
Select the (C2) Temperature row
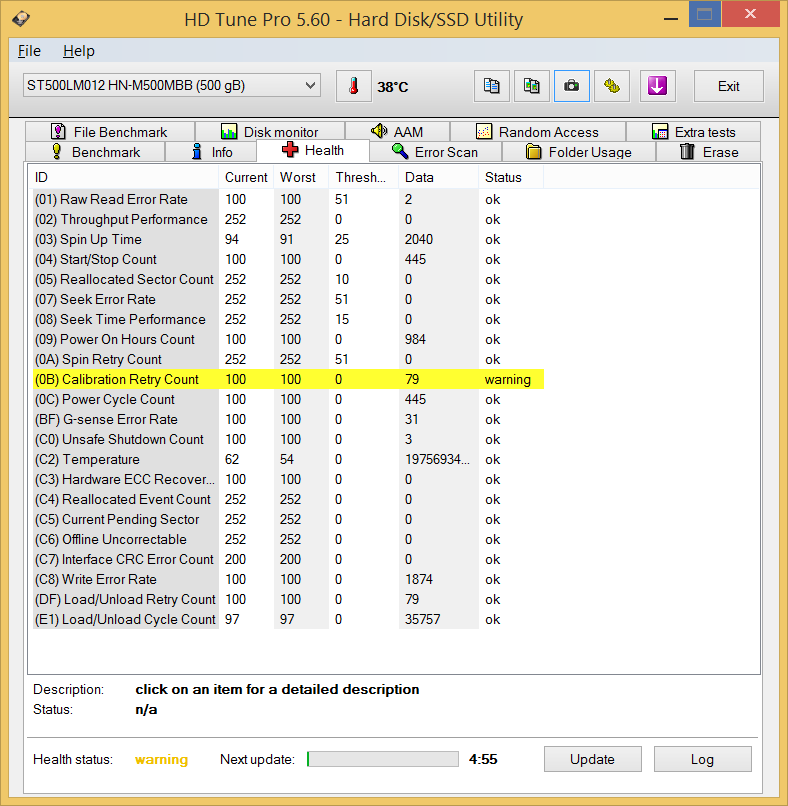[x=288, y=459]
